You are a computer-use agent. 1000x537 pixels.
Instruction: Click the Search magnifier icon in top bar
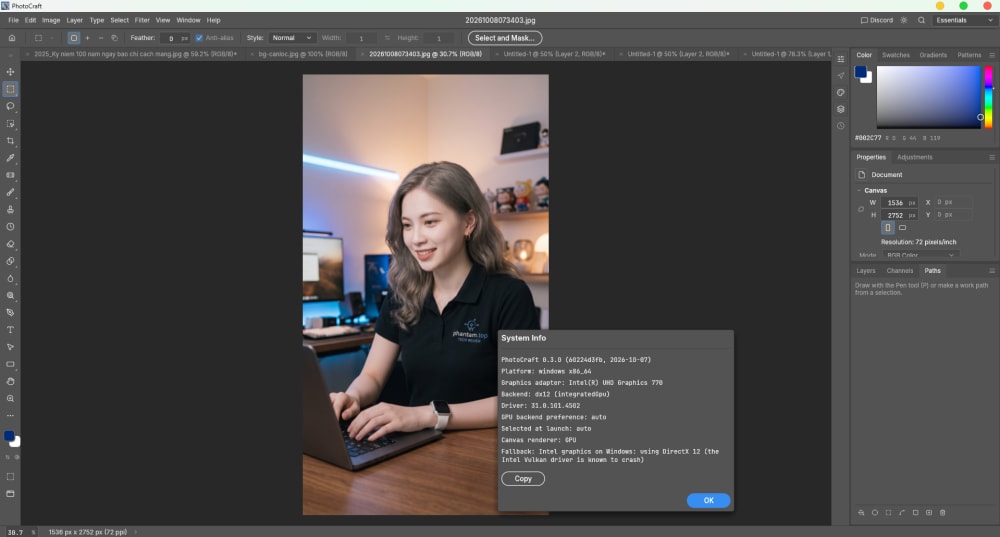pos(922,20)
